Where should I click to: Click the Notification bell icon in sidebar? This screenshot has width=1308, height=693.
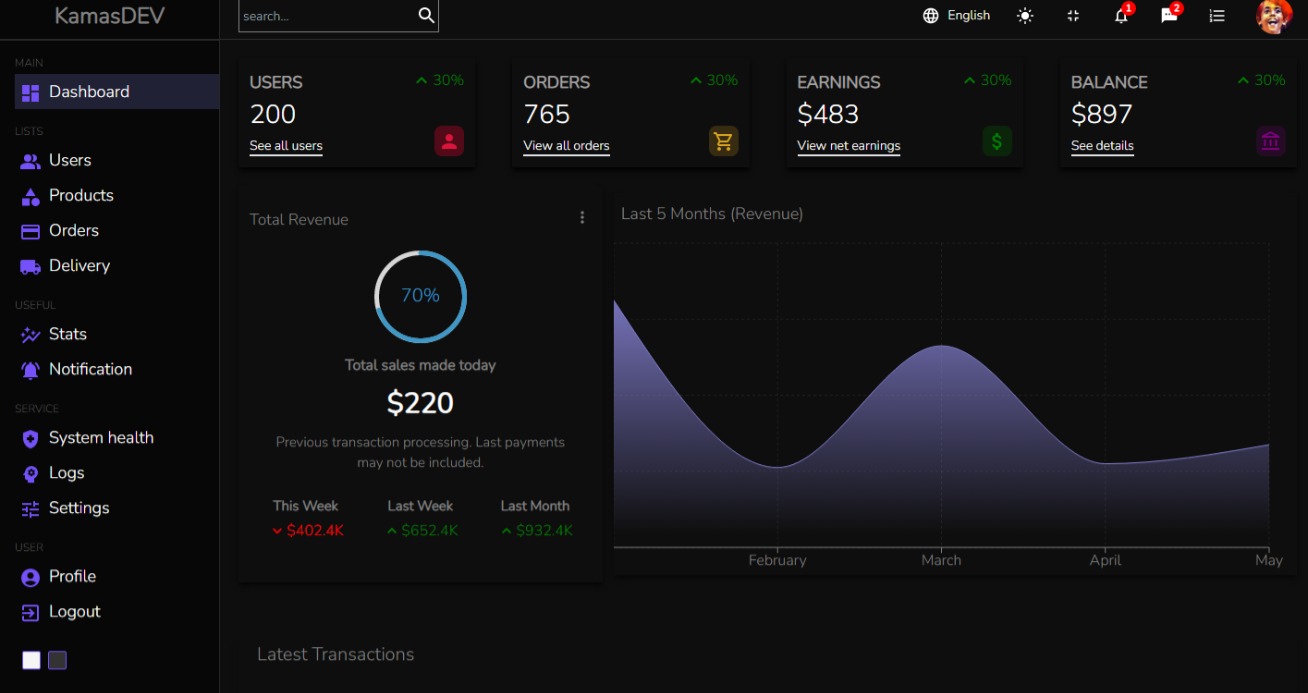pyautogui.click(x=30, y=370)
